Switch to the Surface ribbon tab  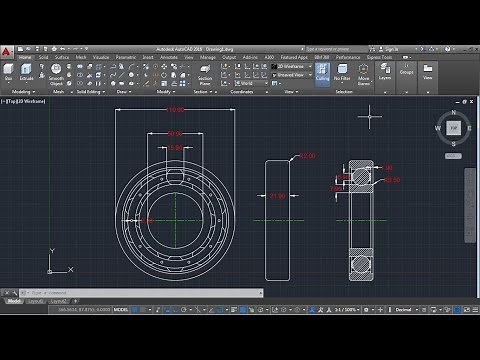point(62,57)
